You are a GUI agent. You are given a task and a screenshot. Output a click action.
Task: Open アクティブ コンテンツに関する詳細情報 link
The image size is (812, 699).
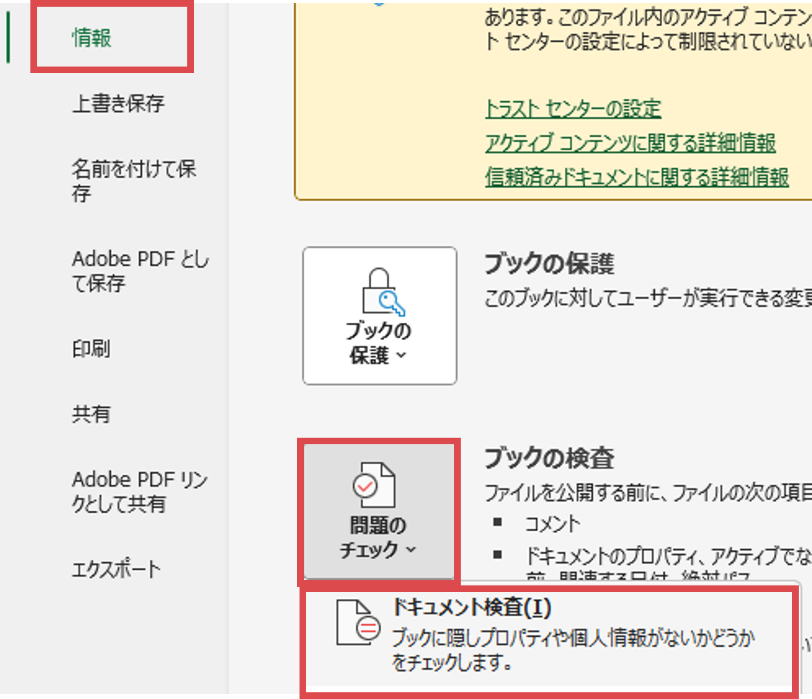[630, 143]
